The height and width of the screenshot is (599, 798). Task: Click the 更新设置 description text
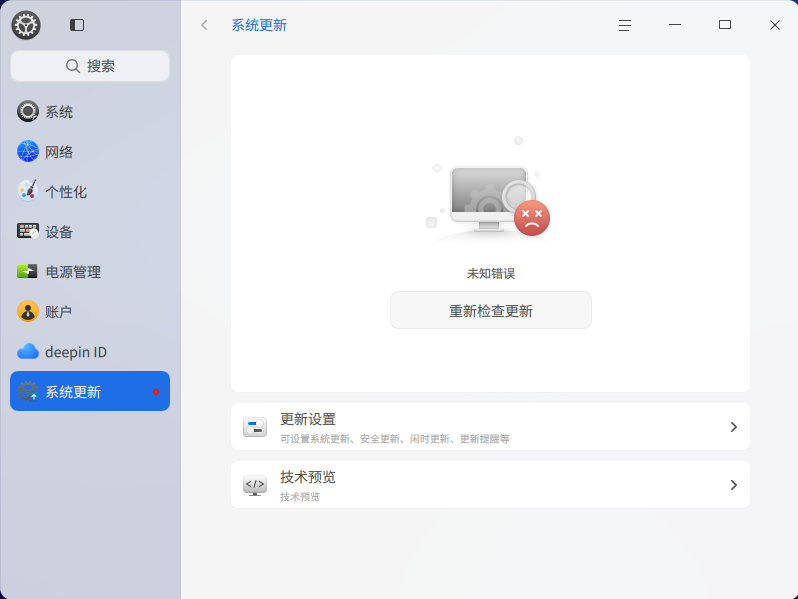point(394,439)
